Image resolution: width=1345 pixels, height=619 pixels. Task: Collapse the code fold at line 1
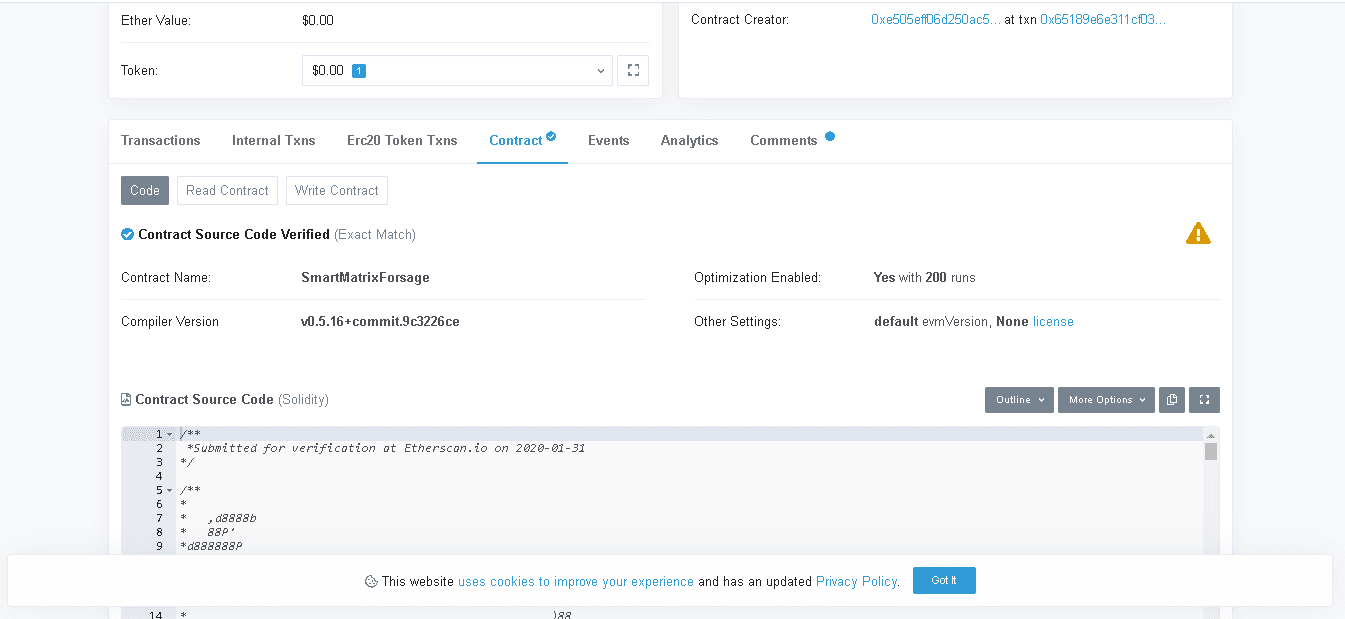coord(170,434)
